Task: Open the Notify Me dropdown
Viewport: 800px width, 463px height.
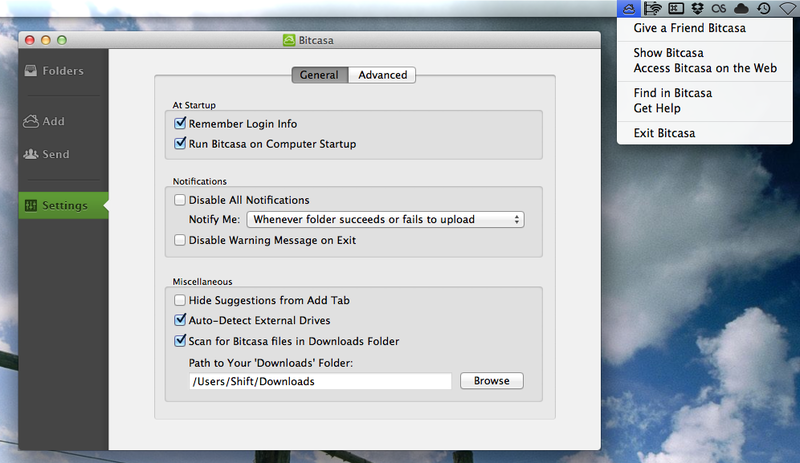Action: (385, 220)
